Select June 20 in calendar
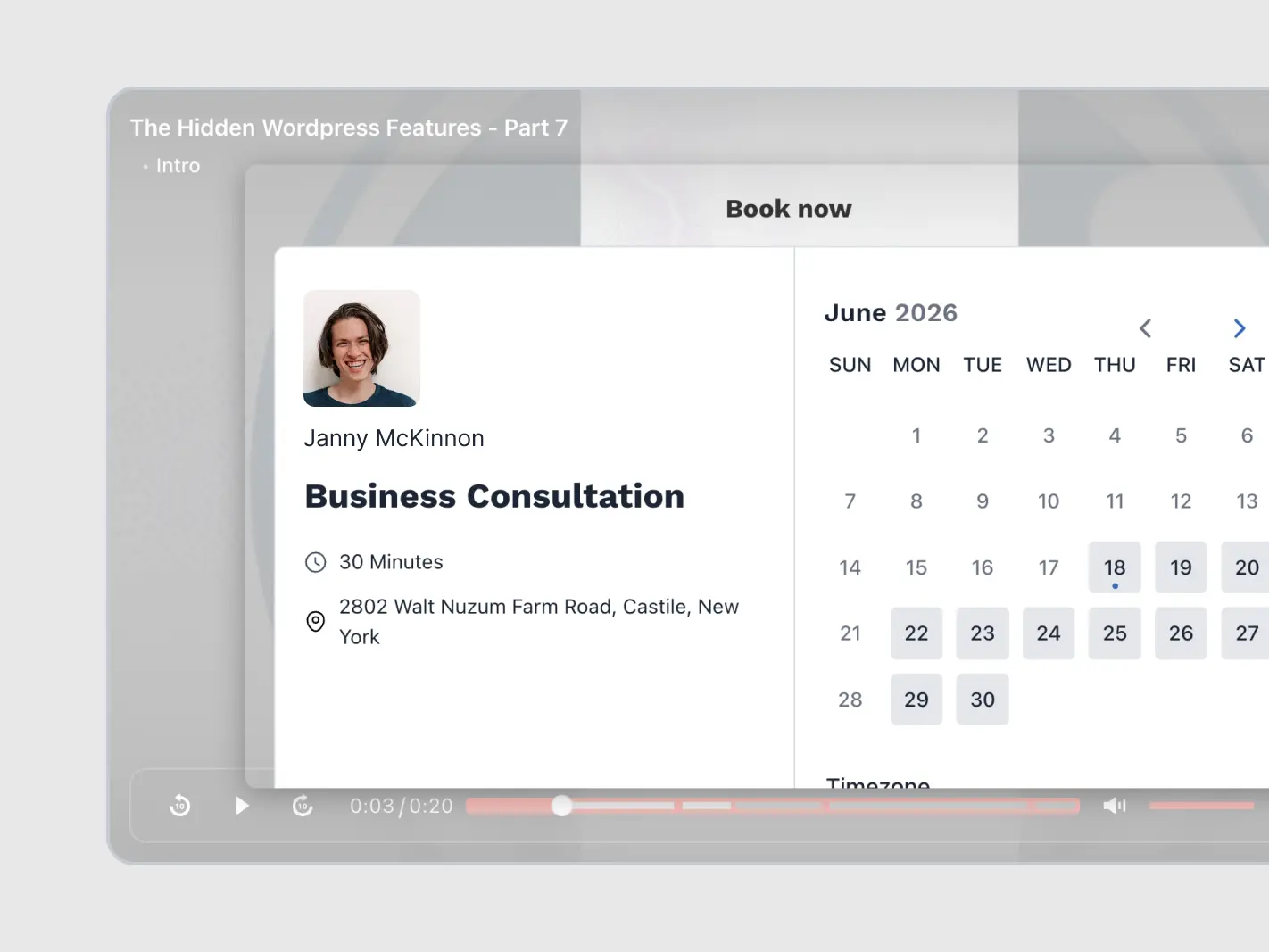Image resolution: width=1269 pixels, height=952 pixels. coord(1246,567)
